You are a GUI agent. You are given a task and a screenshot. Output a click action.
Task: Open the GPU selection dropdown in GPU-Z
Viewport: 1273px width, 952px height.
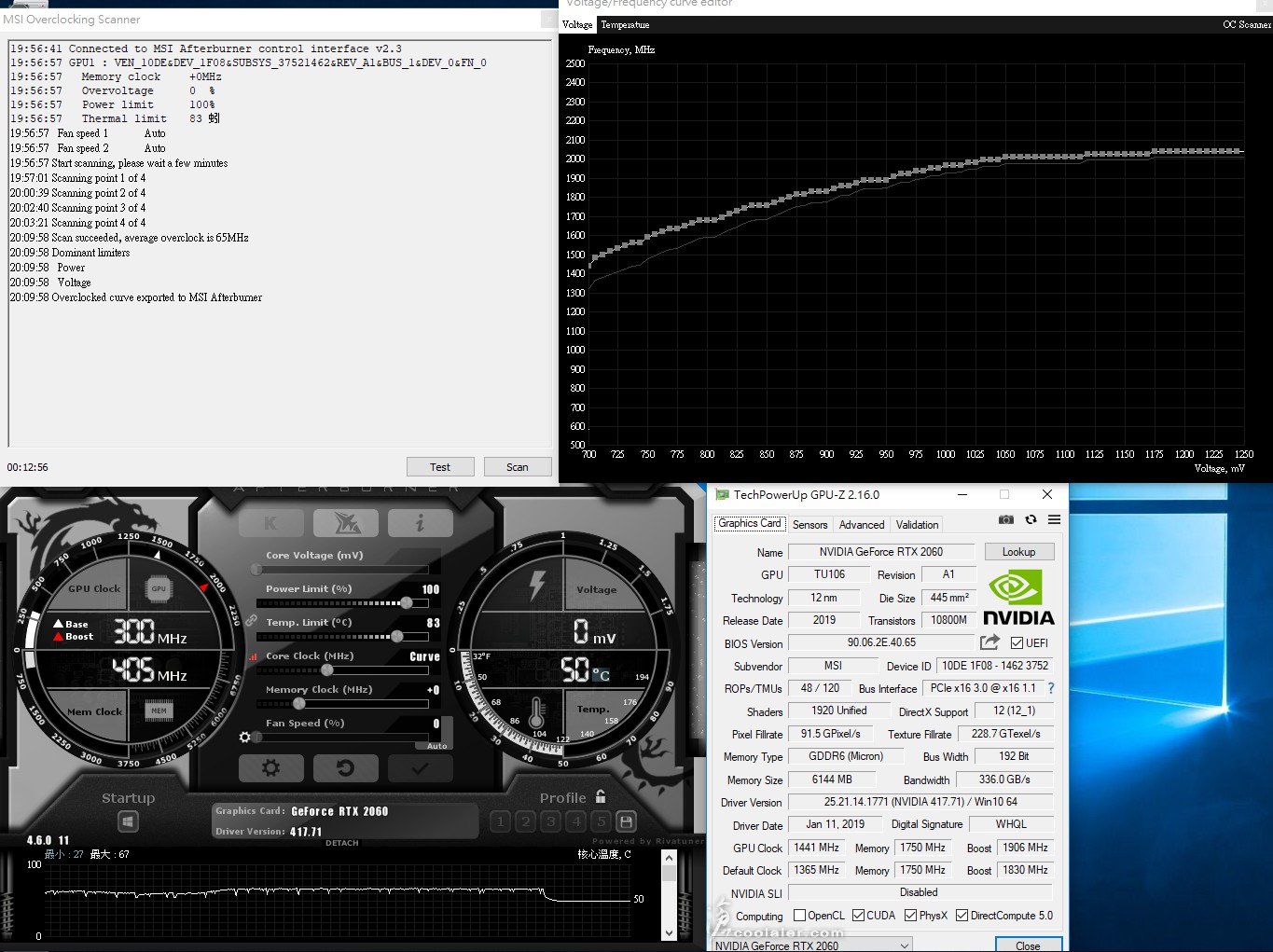pyautogui.click(x=811, y=945)
